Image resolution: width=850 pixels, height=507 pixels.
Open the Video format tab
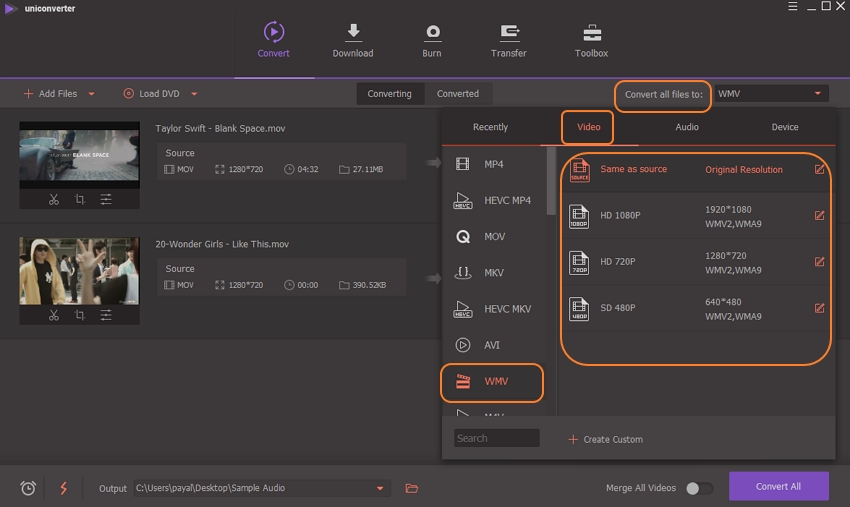coord(589,127)
